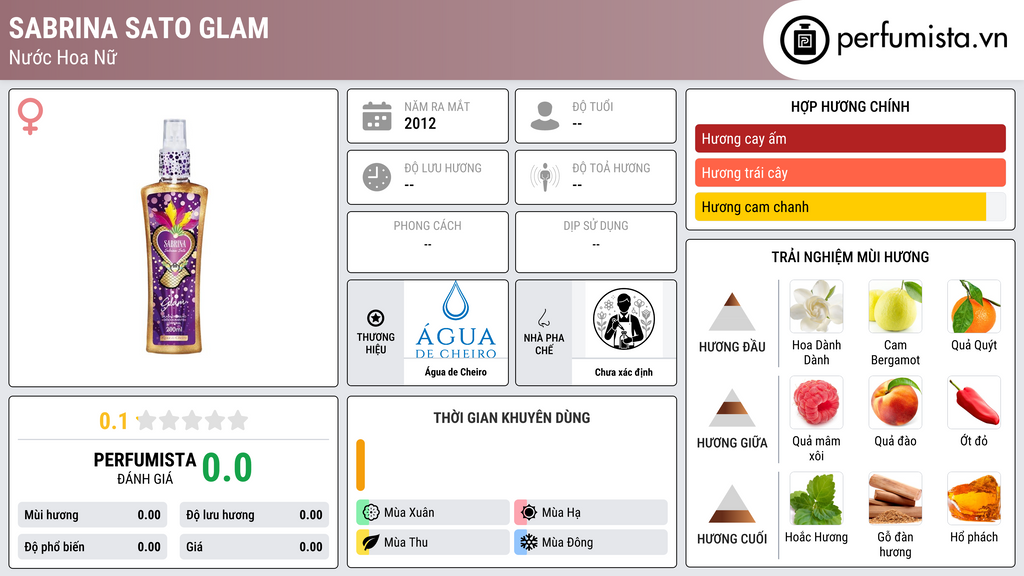Screen dimensions: 1024x576
Task: Click the calendar icon beside Năm ra mắt
Action: (377, 116)
